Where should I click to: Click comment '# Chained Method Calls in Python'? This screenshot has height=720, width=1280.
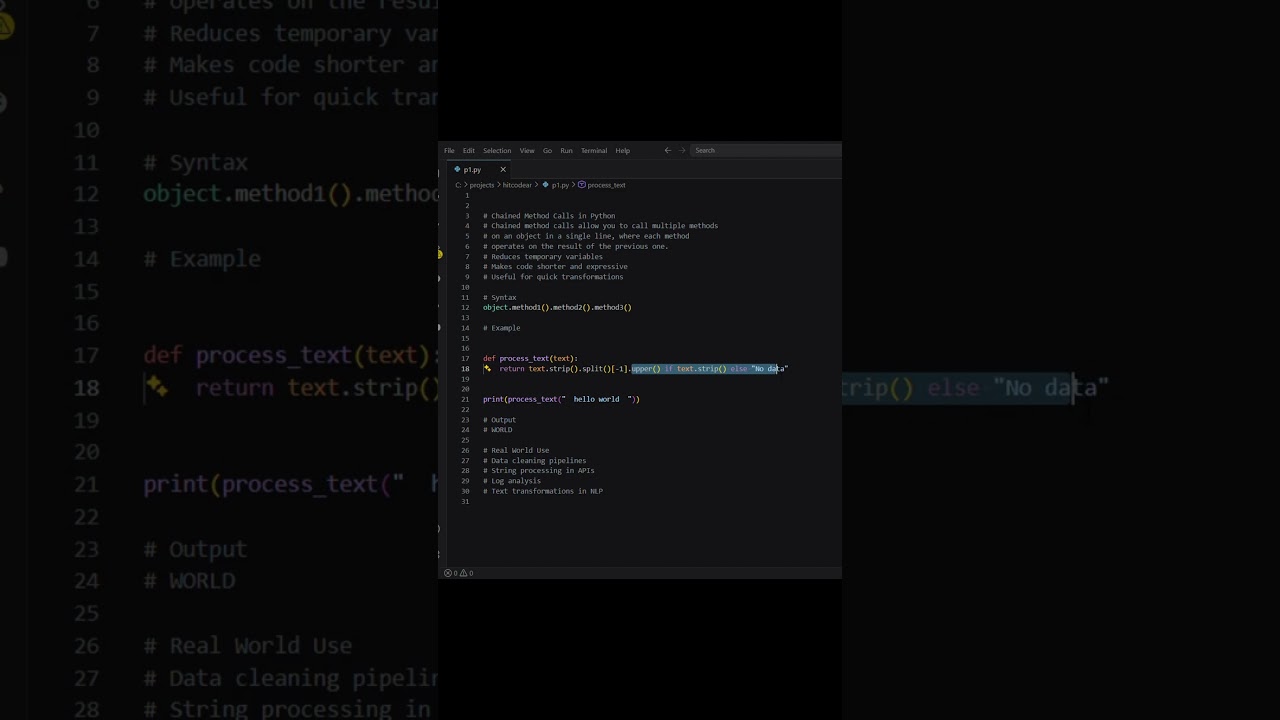point(549,216)
